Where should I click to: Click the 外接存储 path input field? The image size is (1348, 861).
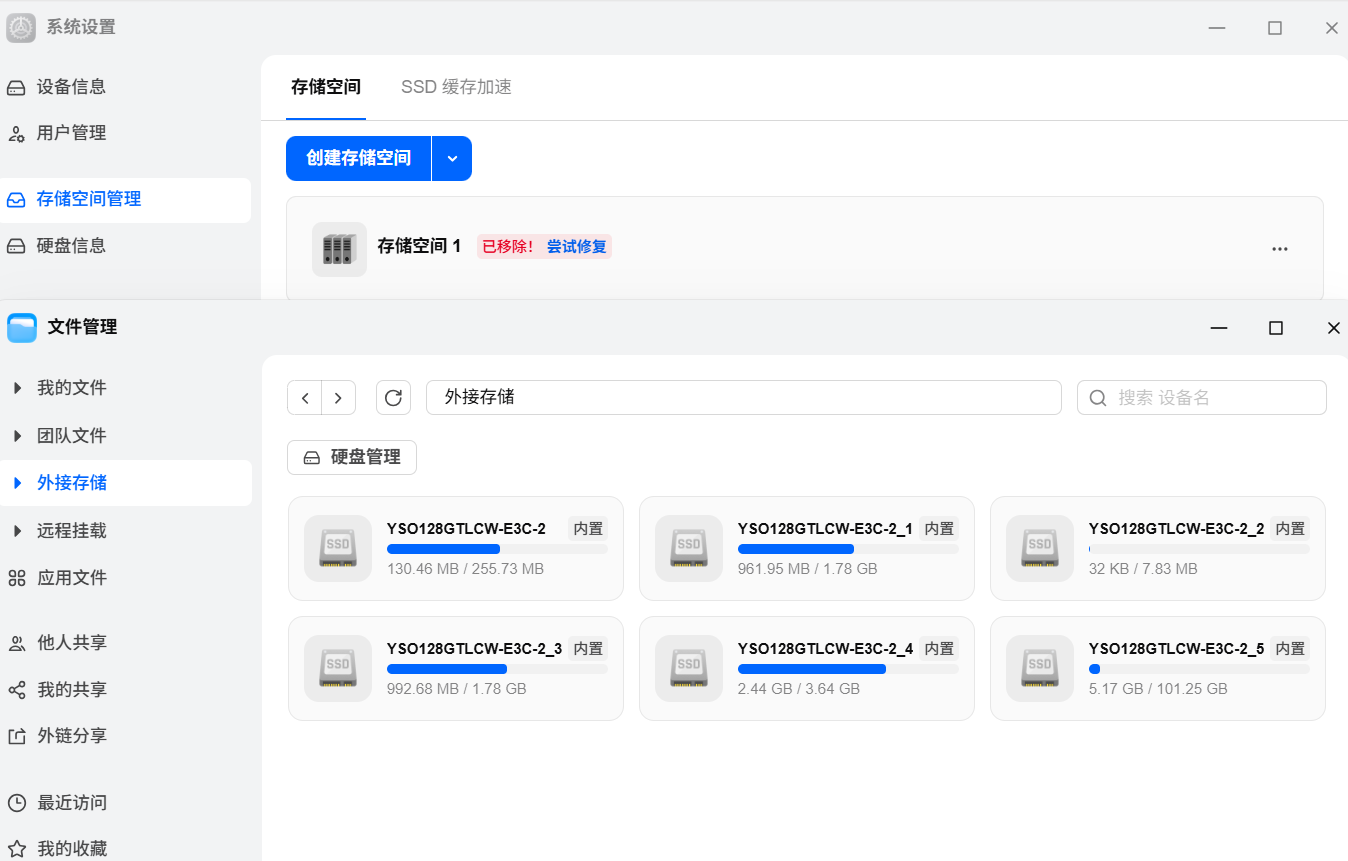tap(743, 397)
